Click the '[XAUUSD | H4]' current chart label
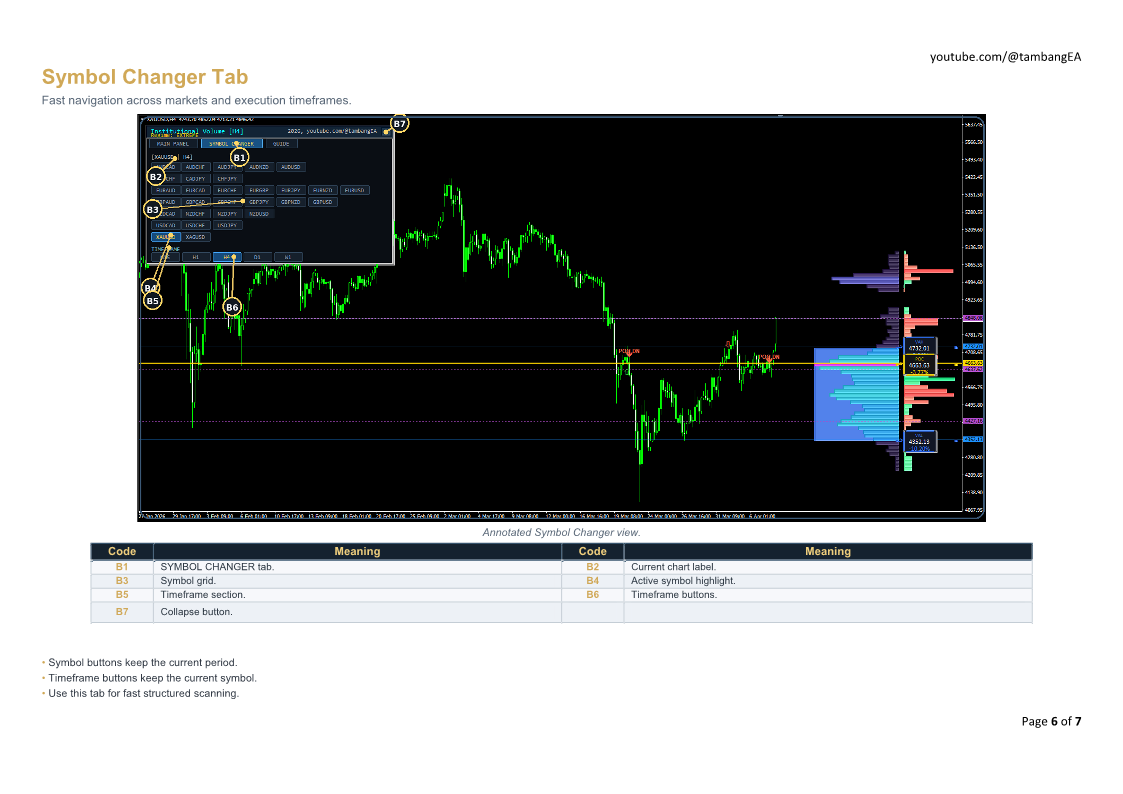 pyautogui.click(x=172, y=157)
